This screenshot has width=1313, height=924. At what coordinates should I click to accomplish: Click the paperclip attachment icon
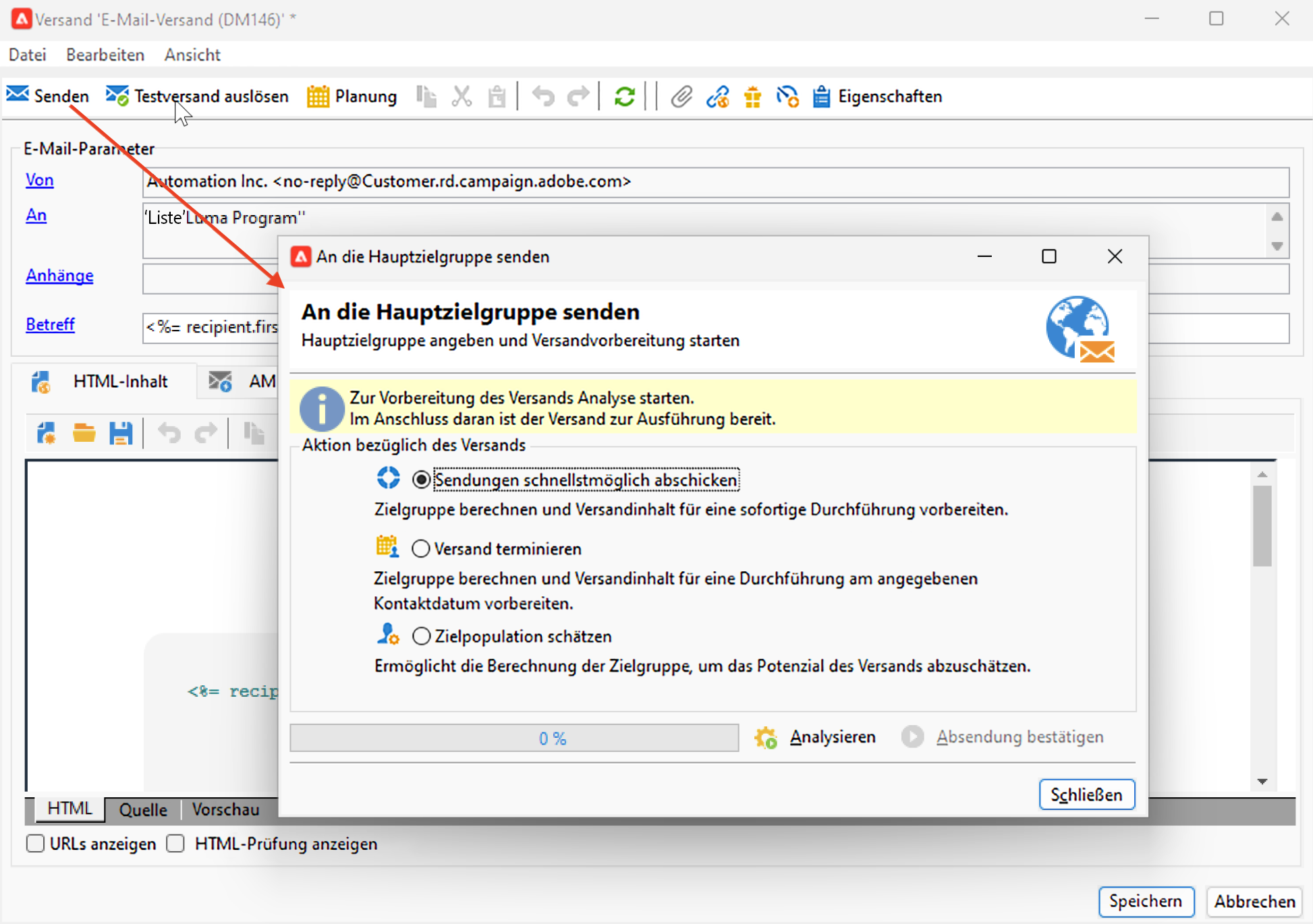coord(681,96)
